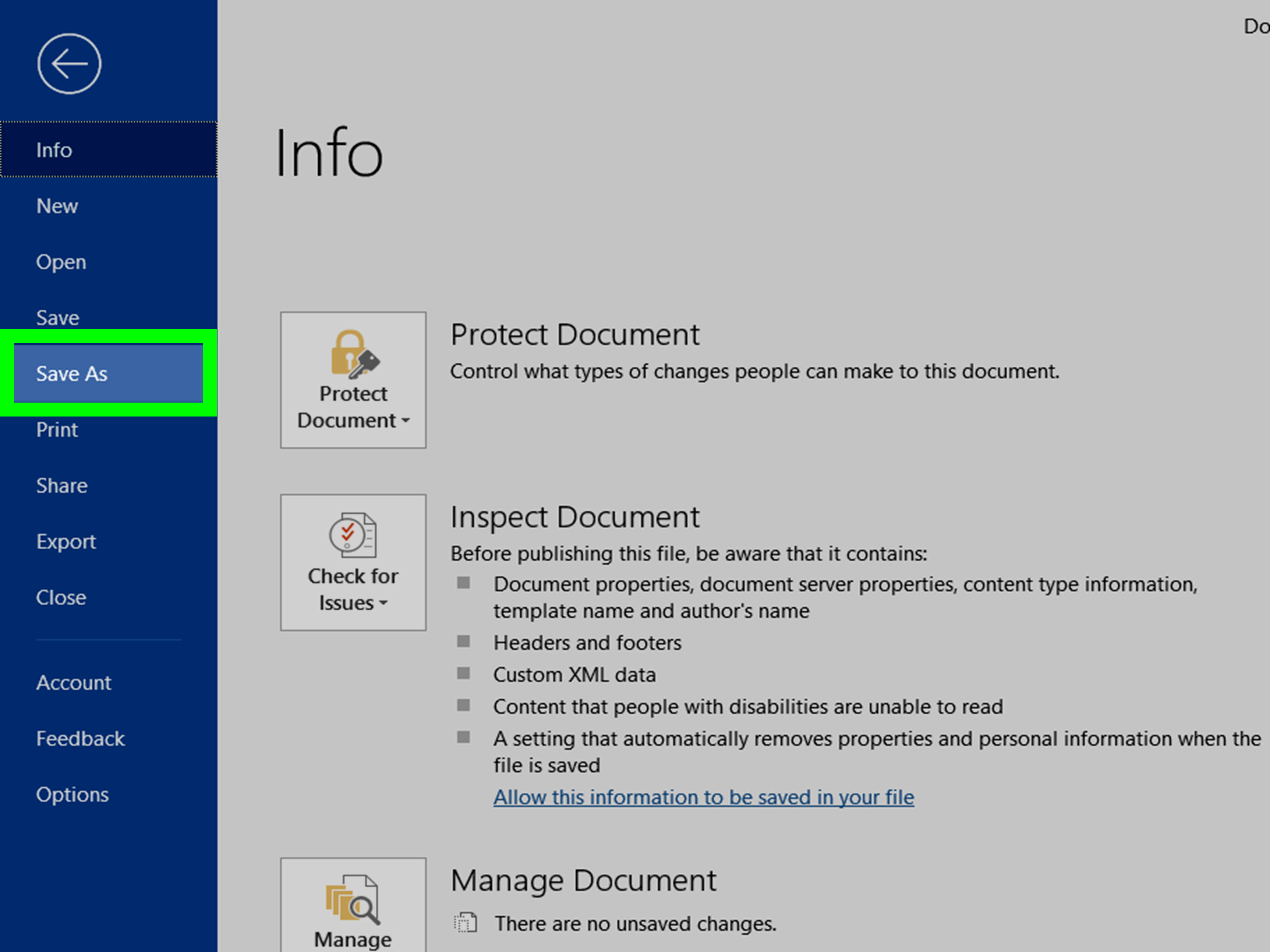1270x952 pixels.
Task: Select the Info menu item
Action: (110, 150)
